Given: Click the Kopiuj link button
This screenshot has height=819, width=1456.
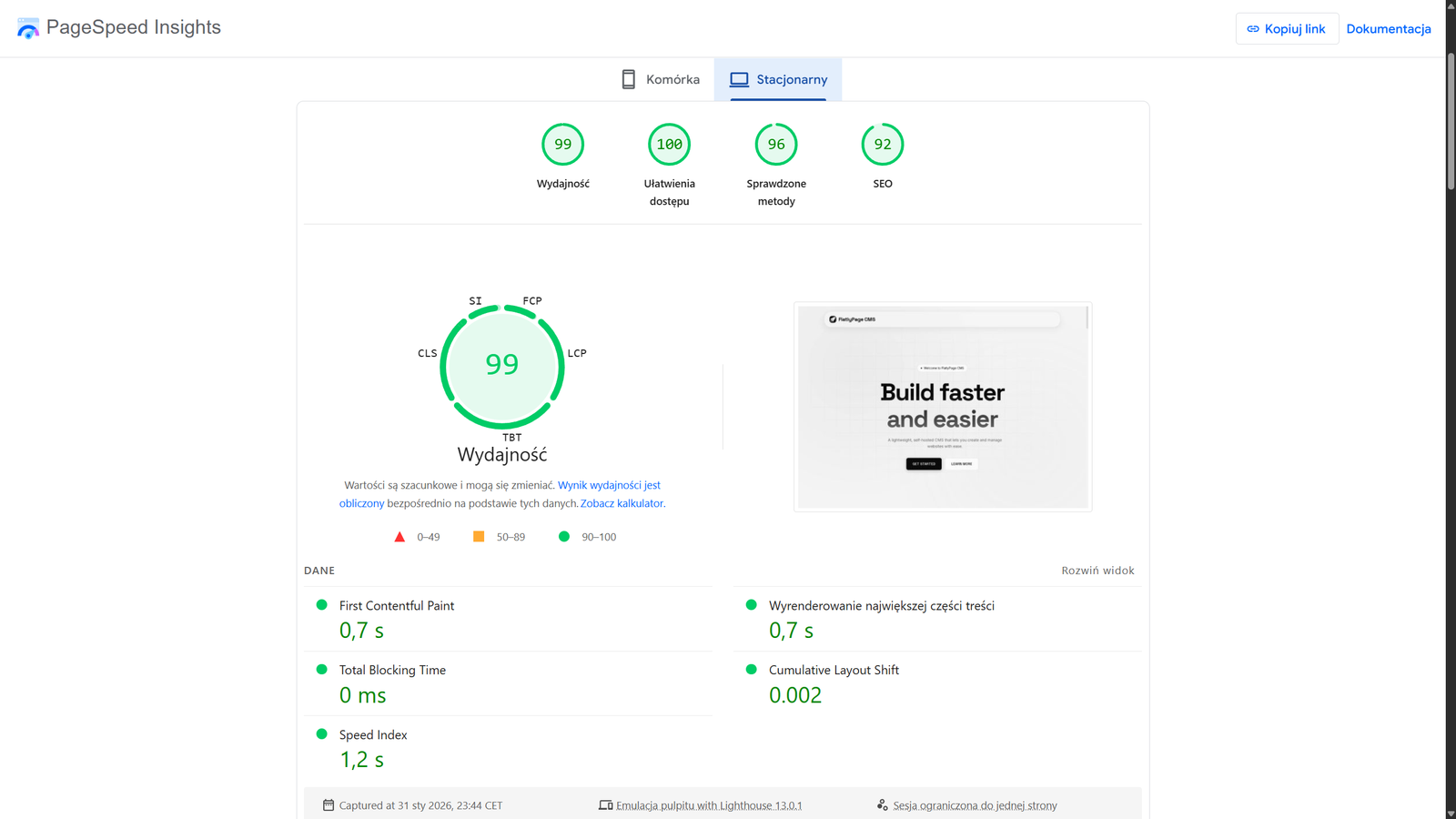Looking at the screenshot, I should (x=1287, y=29).
